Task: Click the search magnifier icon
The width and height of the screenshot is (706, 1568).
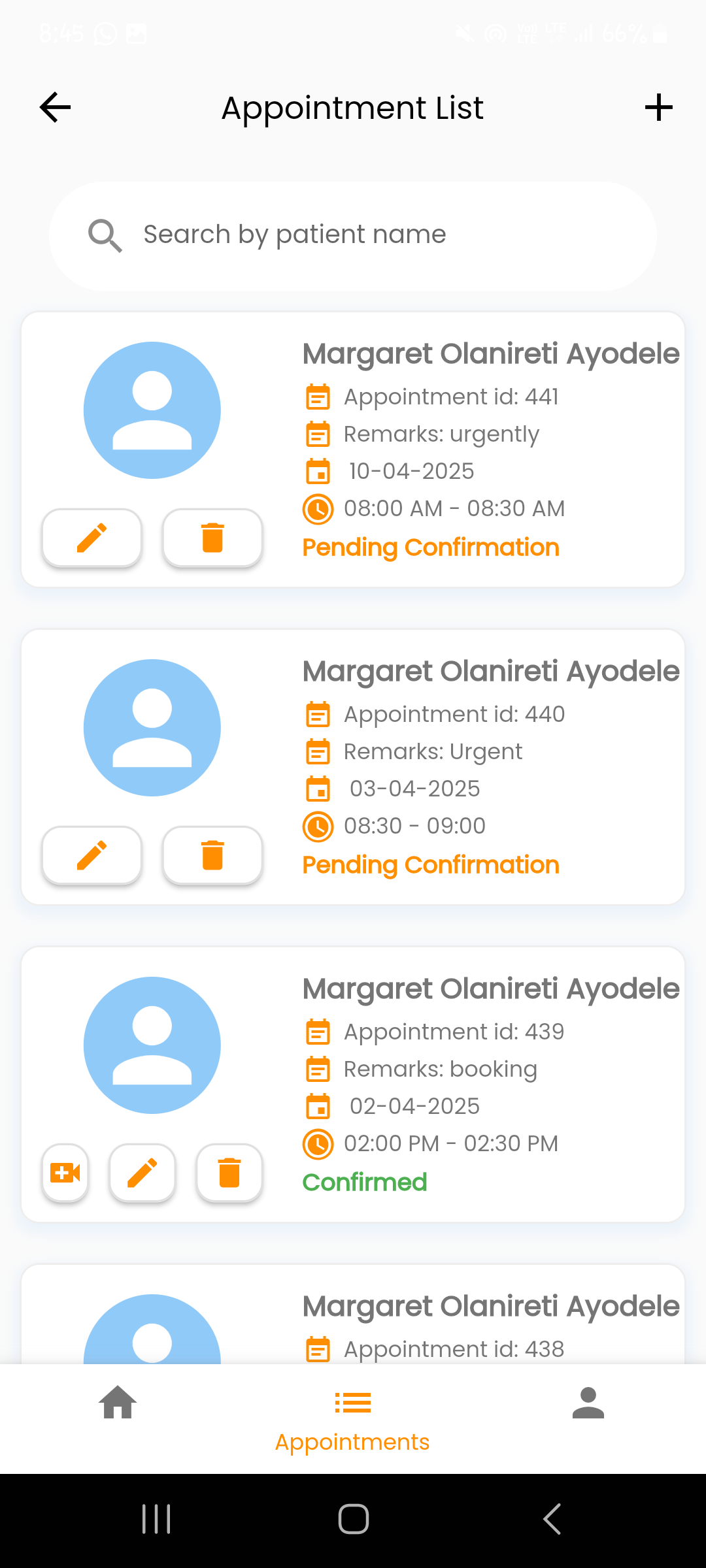Action: point(105,235)
